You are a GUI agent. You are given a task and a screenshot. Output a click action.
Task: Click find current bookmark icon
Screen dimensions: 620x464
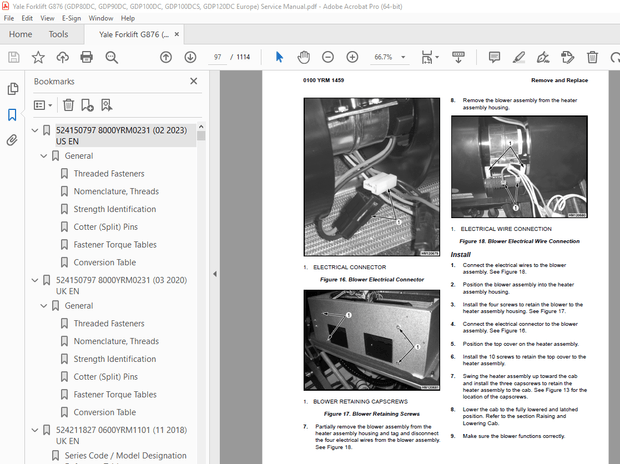coord(107,105)
